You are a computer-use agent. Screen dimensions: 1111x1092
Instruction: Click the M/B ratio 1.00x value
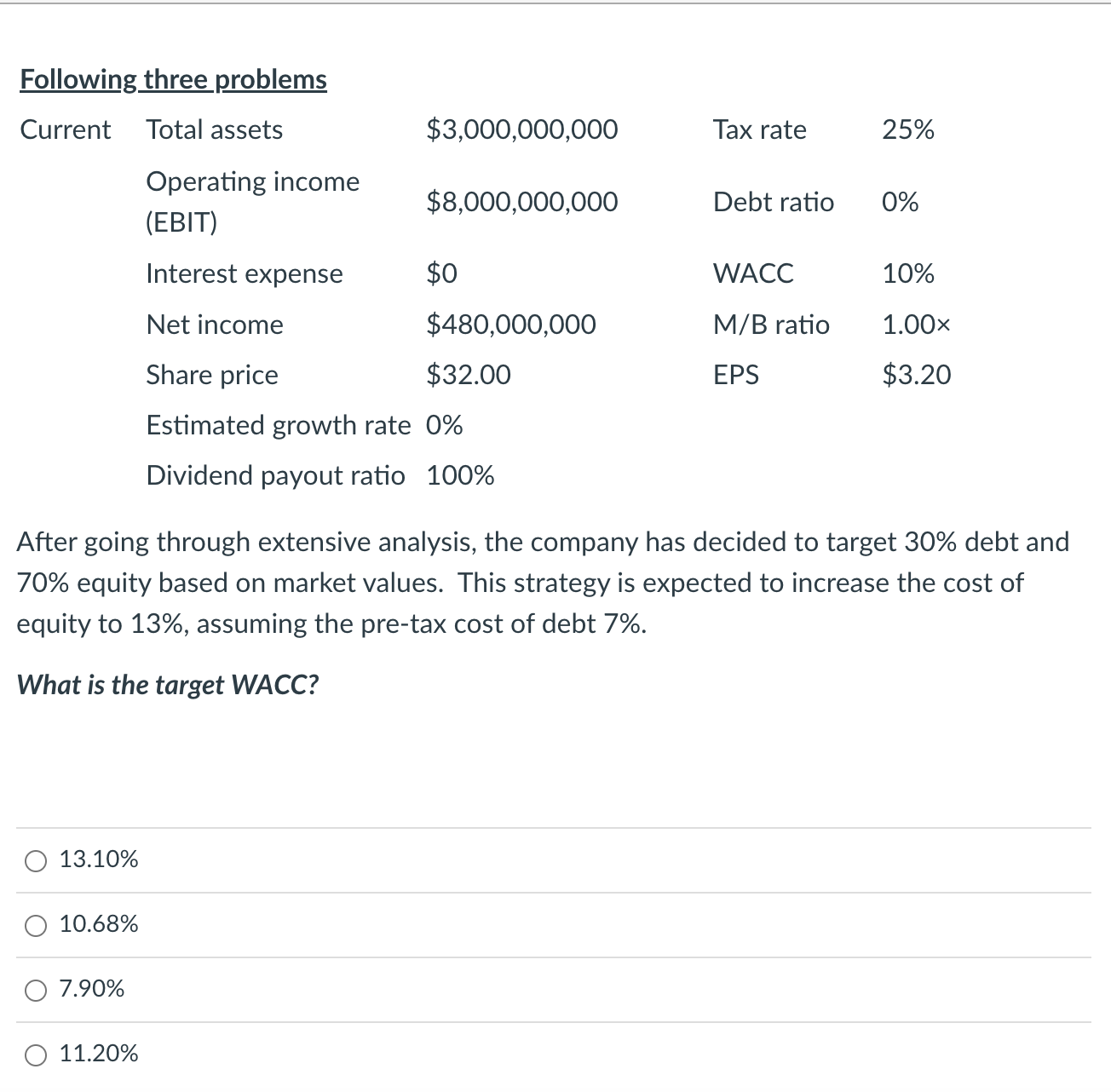pos(916,325)
